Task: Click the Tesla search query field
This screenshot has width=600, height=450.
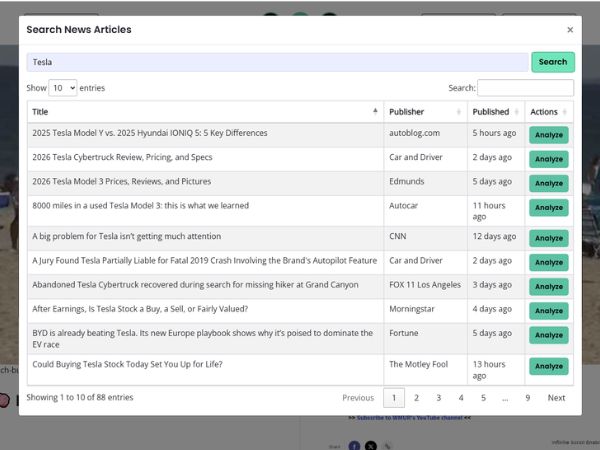Action: (276, 62)
